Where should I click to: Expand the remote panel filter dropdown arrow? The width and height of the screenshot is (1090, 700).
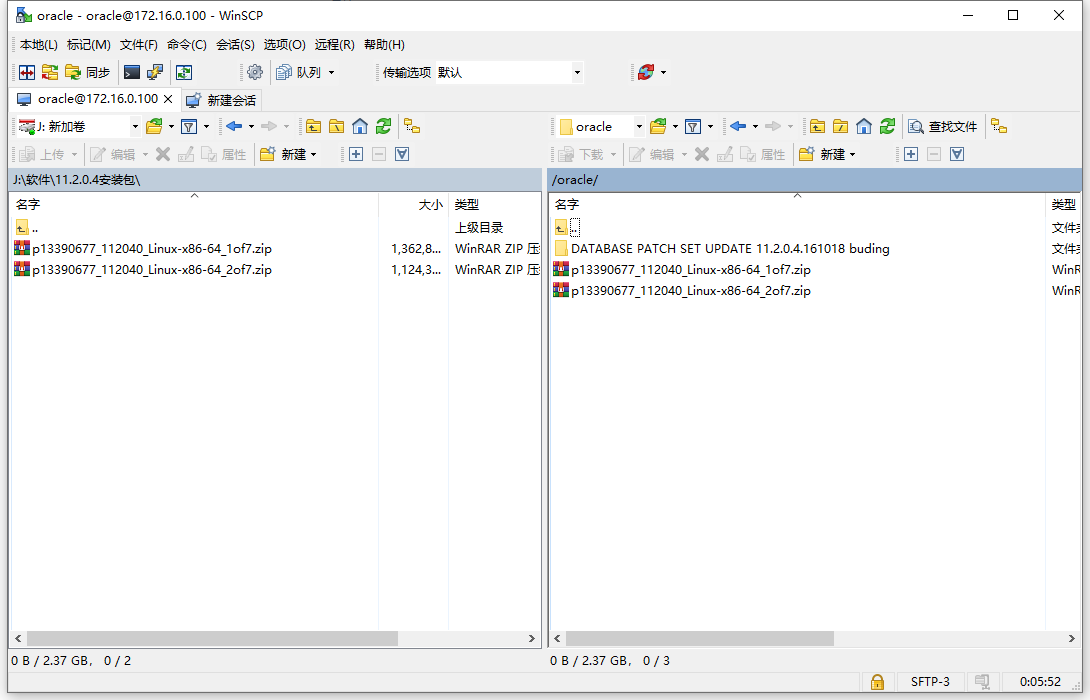(710, 127)
